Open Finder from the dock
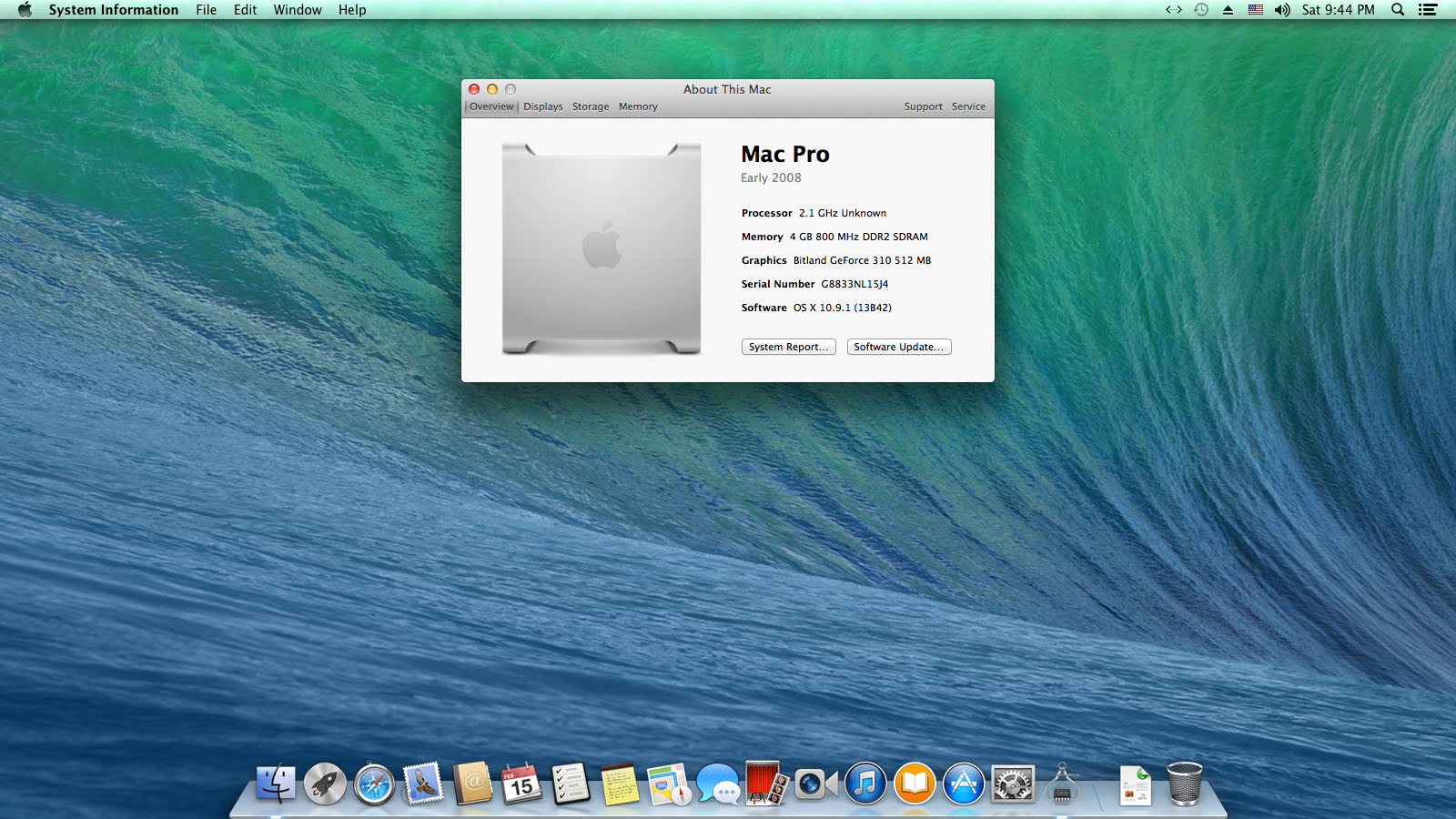Image resolution: width=1456 pixels, height=819 pixels. tap(276, 784)
